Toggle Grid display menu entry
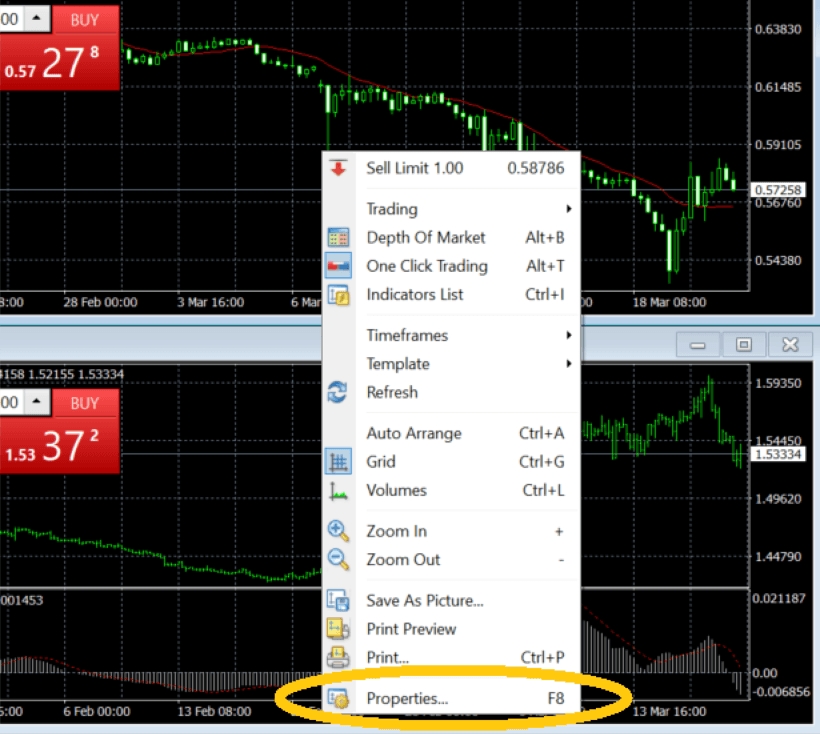 click(x=451, y=462)
